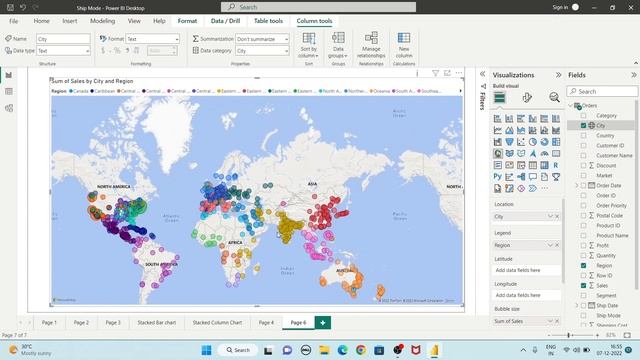This screenshot has height=360, width=640.
Task: Pick the Ribbon chart visual
Action: tap(556, 130)
